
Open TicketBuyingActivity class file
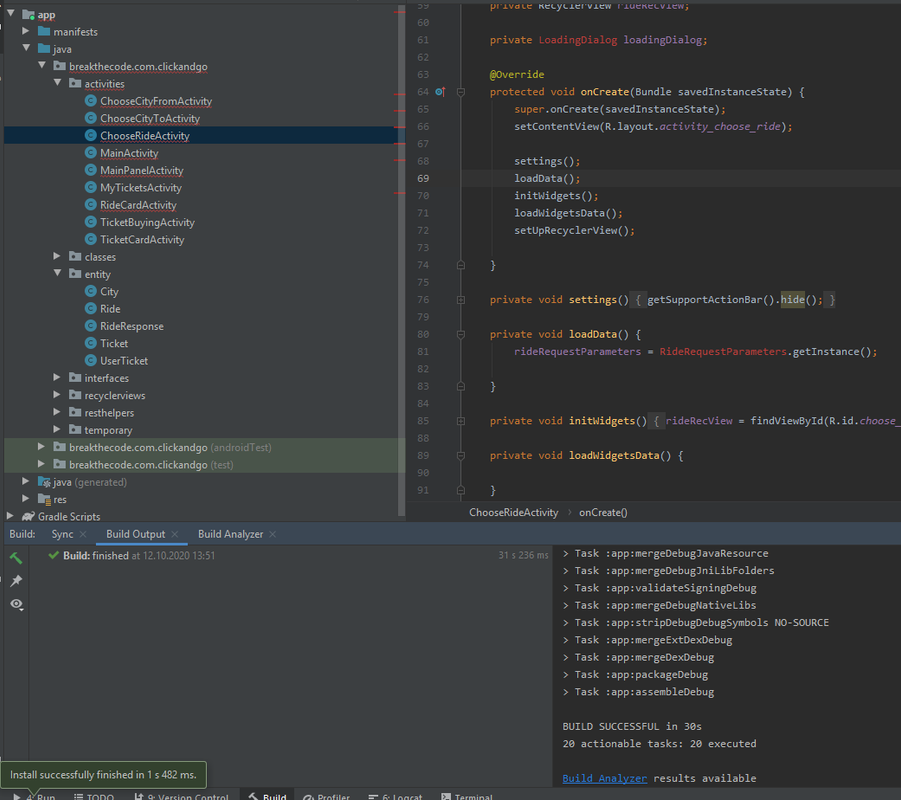pos(147,222)
